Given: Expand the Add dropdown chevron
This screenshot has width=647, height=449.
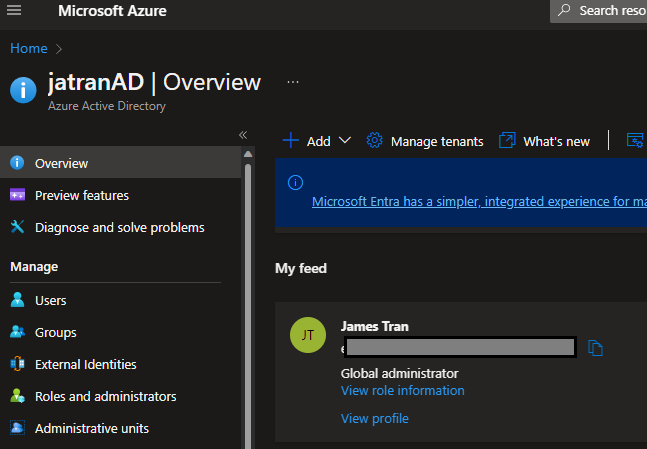Looking at the screenshot, I should pos(345,140).
